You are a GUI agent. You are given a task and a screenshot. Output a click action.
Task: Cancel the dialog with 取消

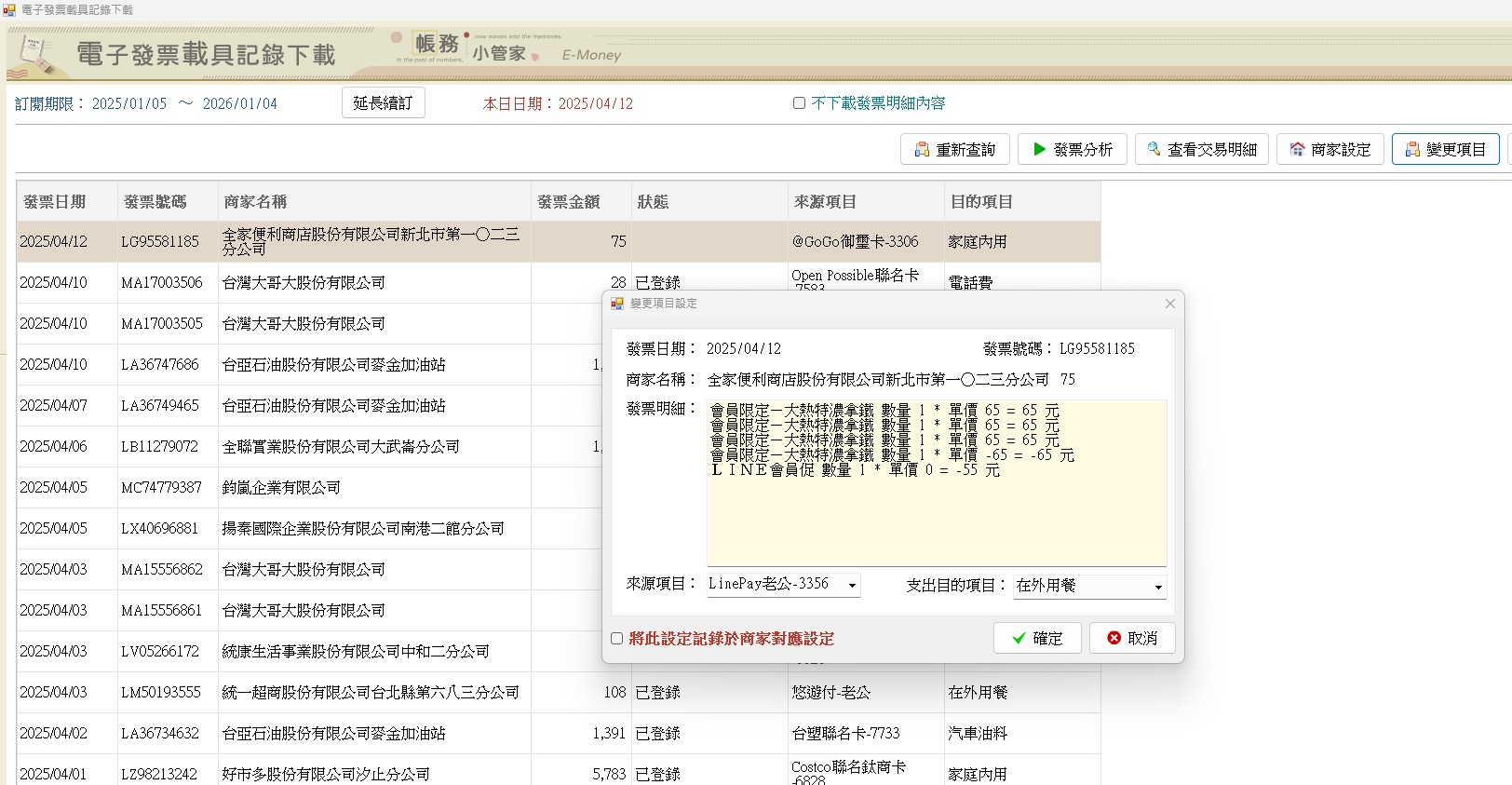point(1132,638)
